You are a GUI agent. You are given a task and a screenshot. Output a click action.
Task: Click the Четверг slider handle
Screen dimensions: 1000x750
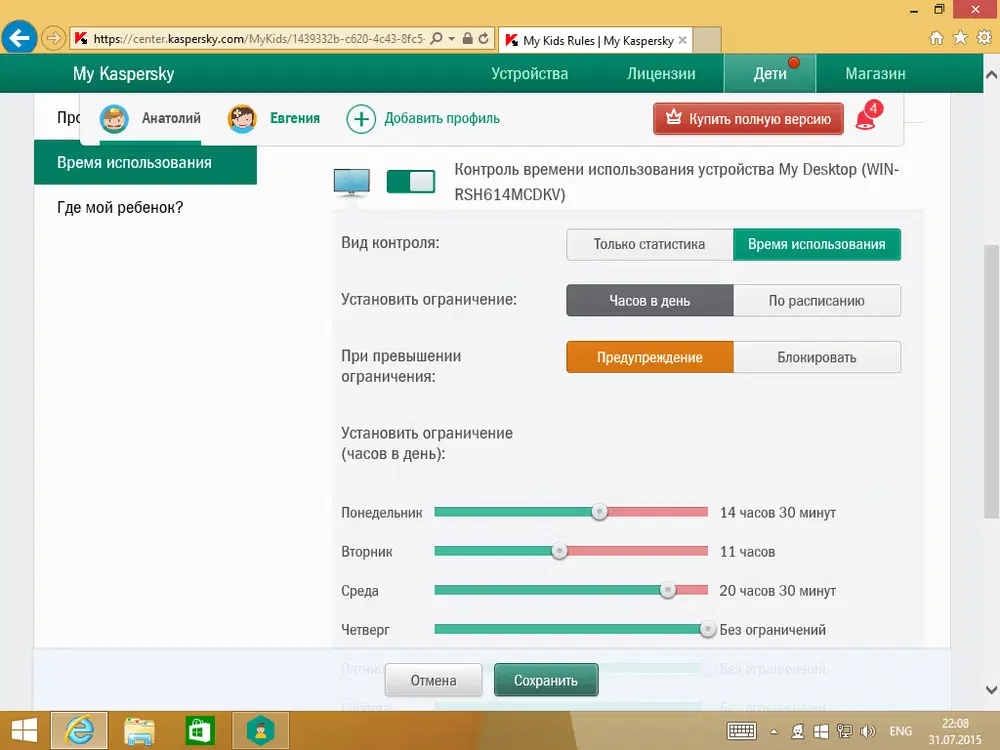click(x=707, y=629)
